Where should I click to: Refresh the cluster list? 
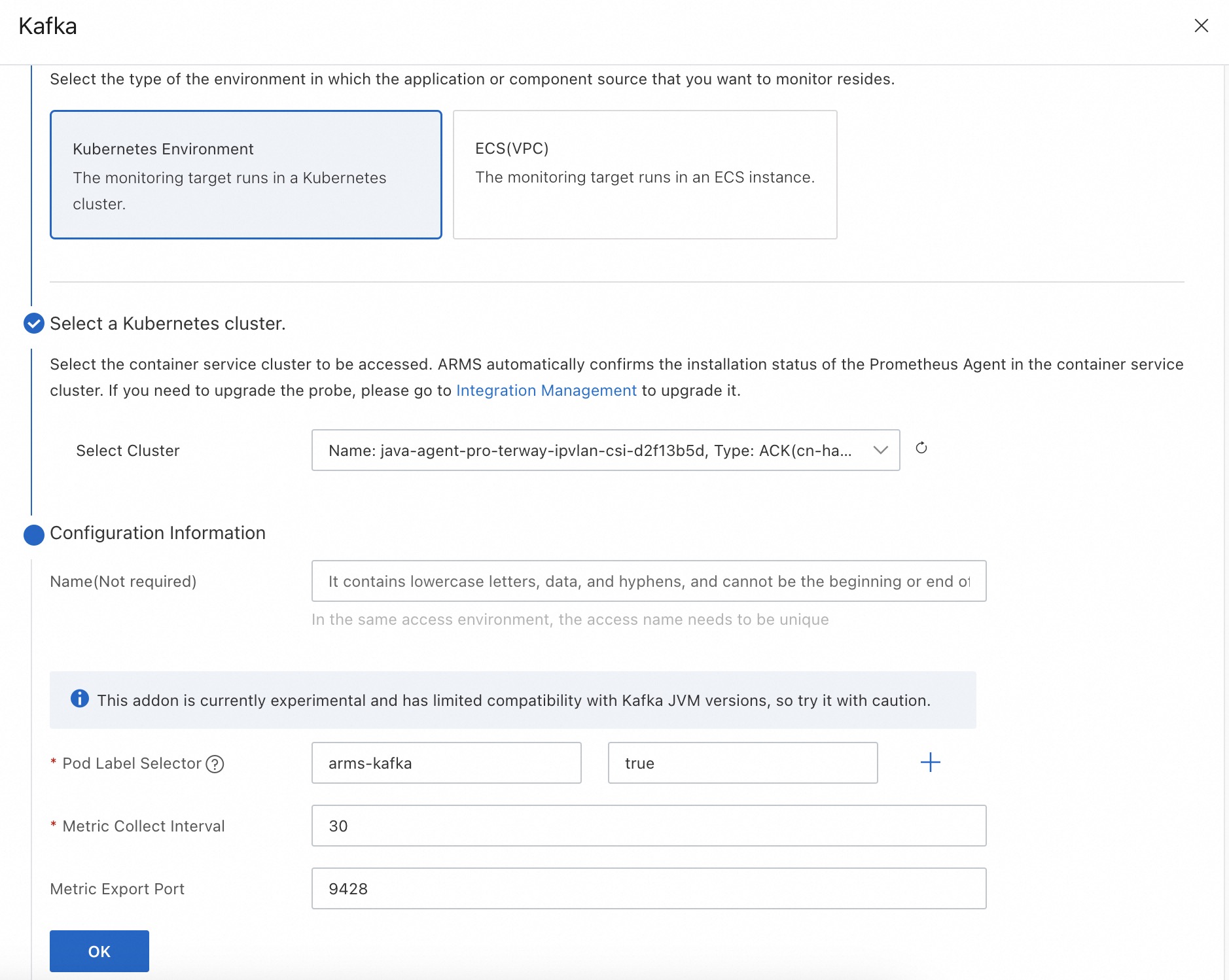point(921,448)
